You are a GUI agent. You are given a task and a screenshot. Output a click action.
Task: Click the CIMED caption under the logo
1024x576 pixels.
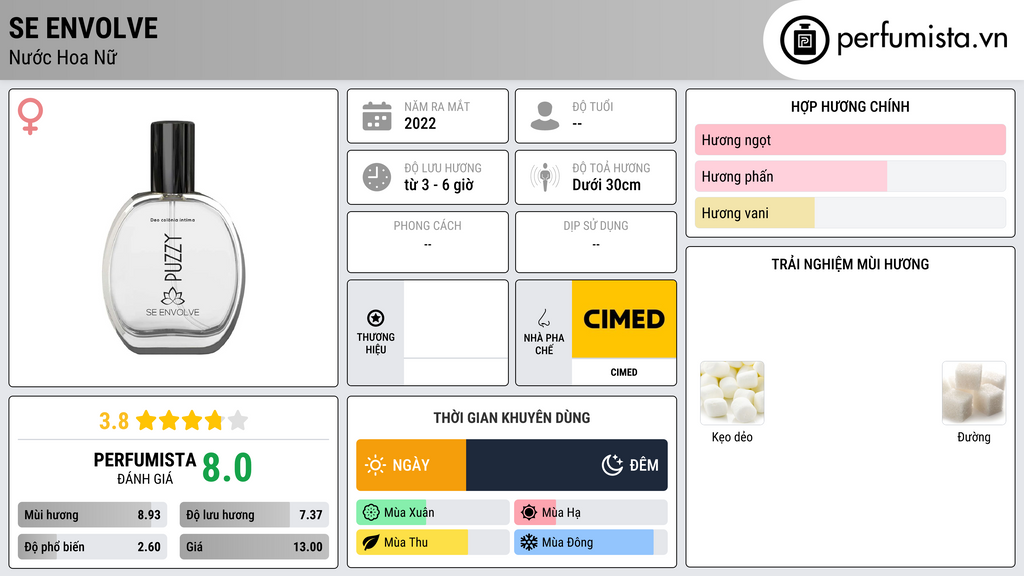624,372
